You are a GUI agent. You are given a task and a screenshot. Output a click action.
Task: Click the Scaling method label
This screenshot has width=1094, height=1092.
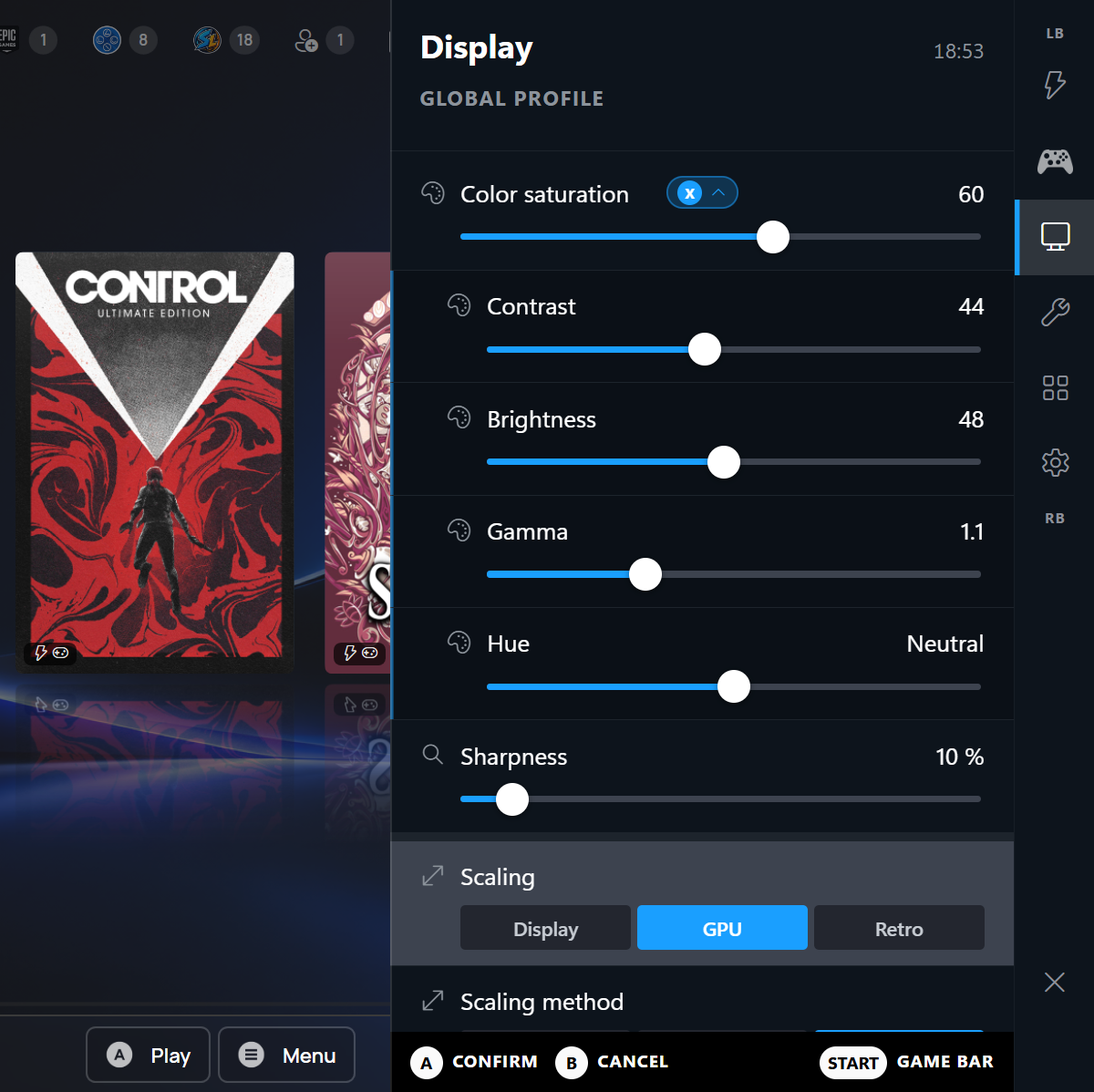(x=542, y=1002)
